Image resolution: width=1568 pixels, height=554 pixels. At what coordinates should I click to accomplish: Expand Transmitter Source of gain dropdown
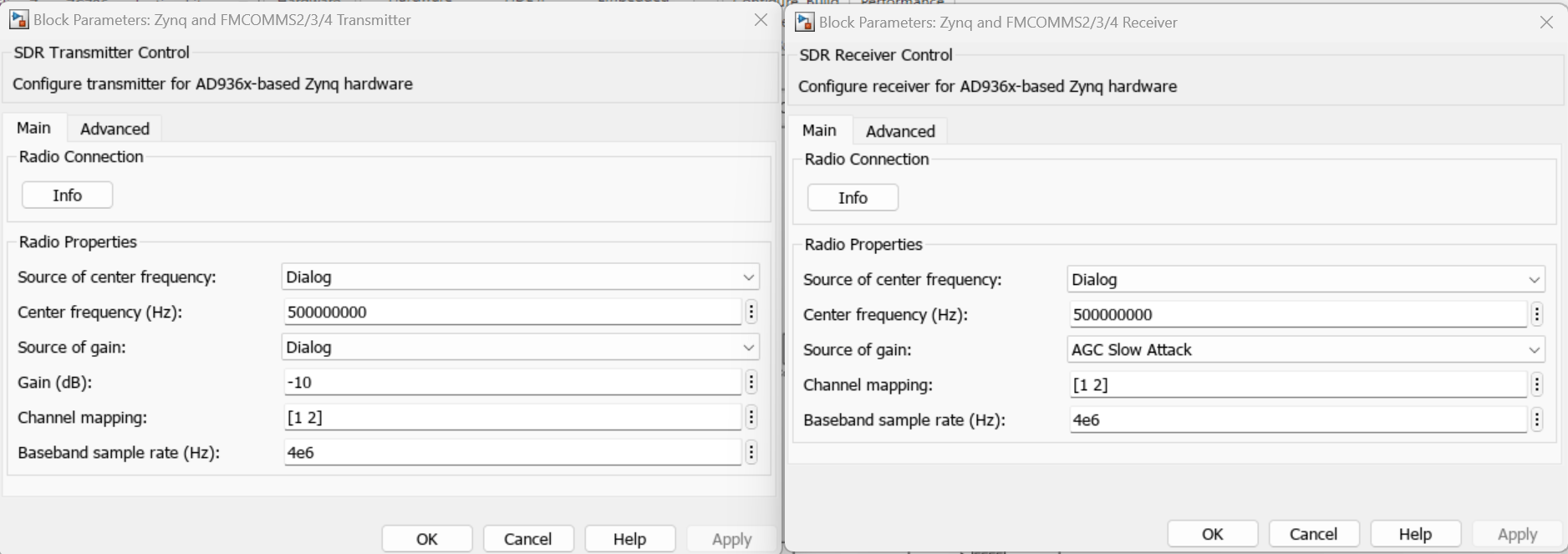[520, 348]
